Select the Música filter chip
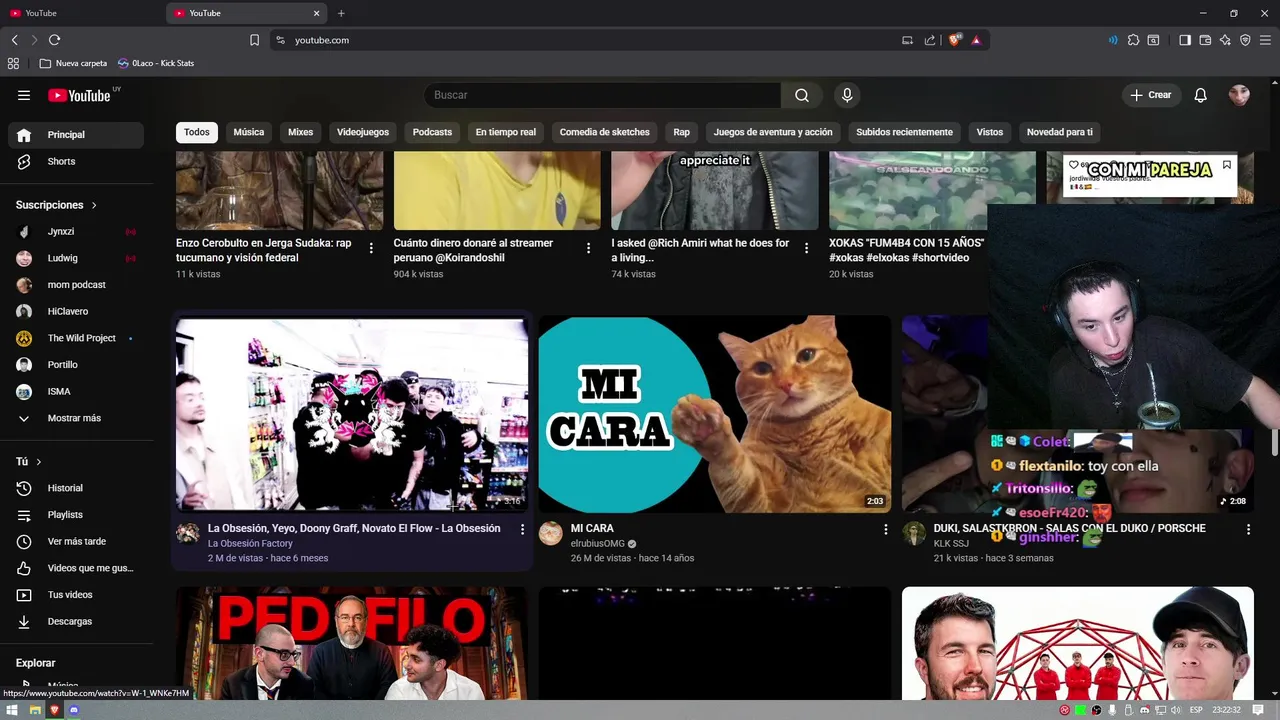Image resolution: width=1280 pixels, height=720 pixels. (249, 132)
